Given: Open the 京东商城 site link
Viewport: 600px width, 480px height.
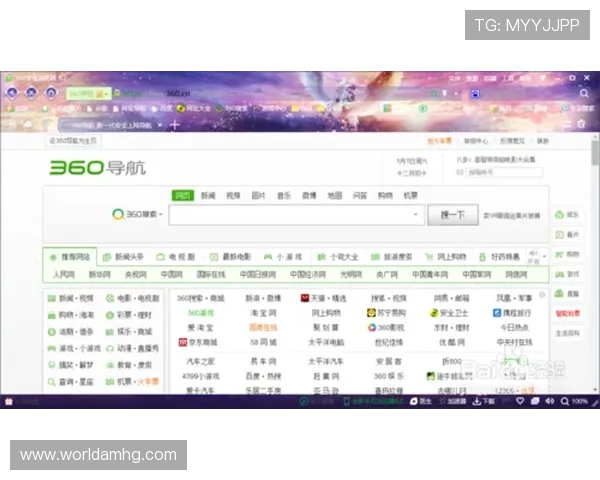Looking at the screenshot, I should coord(198,342).
